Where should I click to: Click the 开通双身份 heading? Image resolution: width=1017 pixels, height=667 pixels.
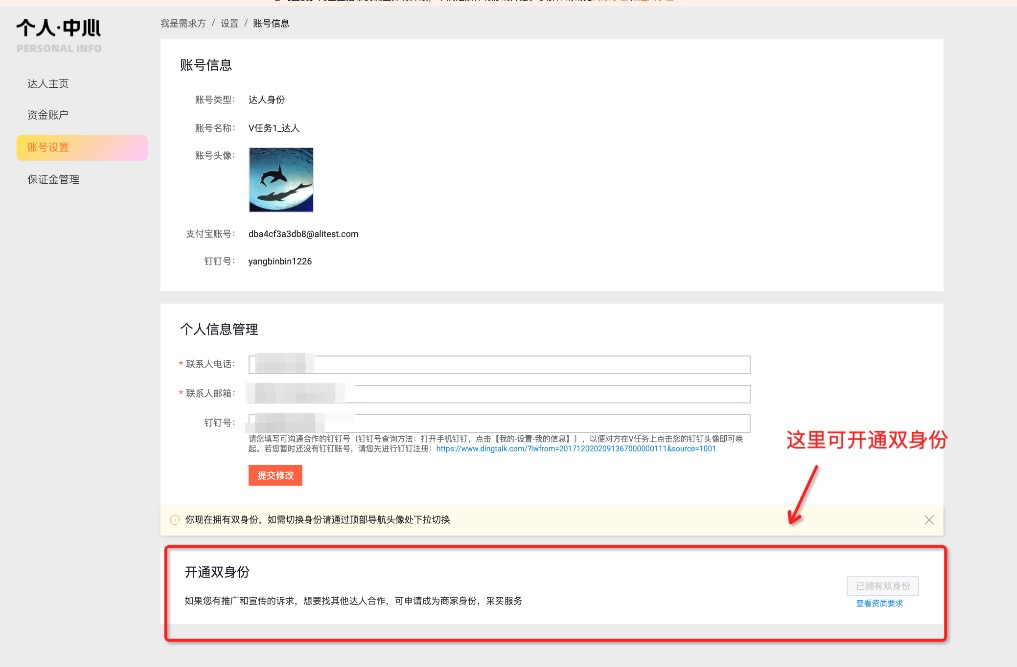click(x=217, y=572)
